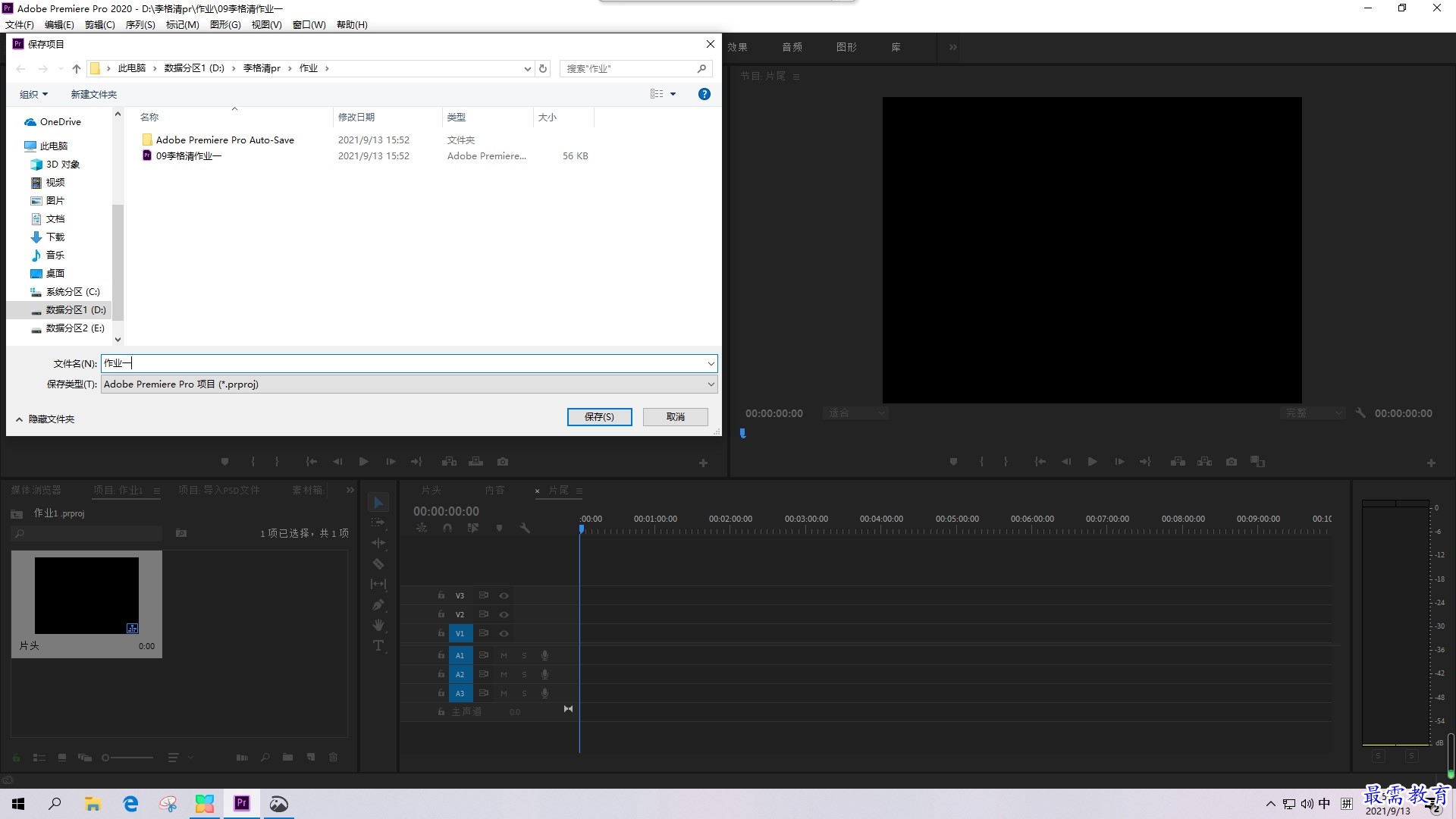Go up one folder level in dialog
This screenshot has height=819, width=1456.
point(76,68)
